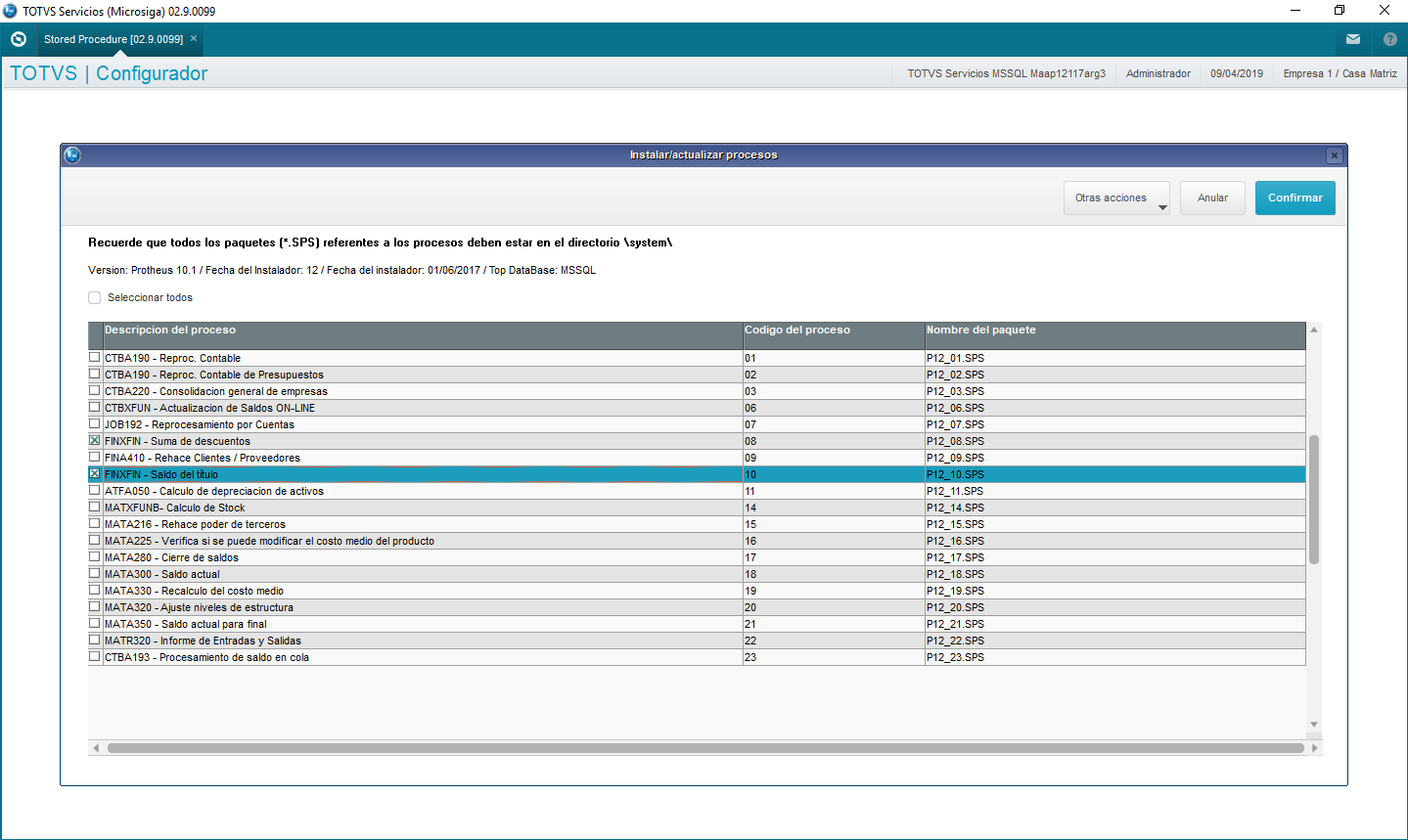The height and width of the screenshot is (840, 1408).
Task: Click TOTVS Servicios MSSQL Maap12117arg3 label
Action: point(1006,73)
